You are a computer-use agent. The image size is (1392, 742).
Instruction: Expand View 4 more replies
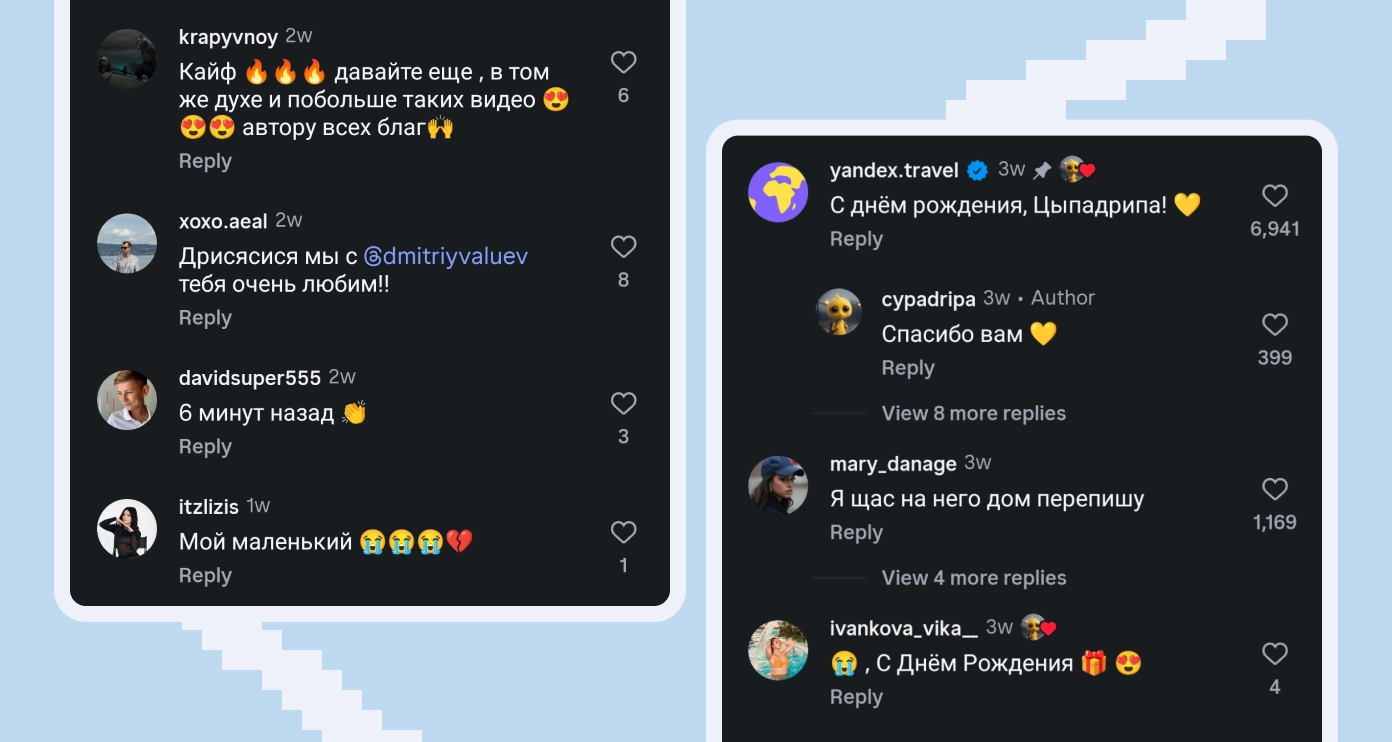click(973, 578)
